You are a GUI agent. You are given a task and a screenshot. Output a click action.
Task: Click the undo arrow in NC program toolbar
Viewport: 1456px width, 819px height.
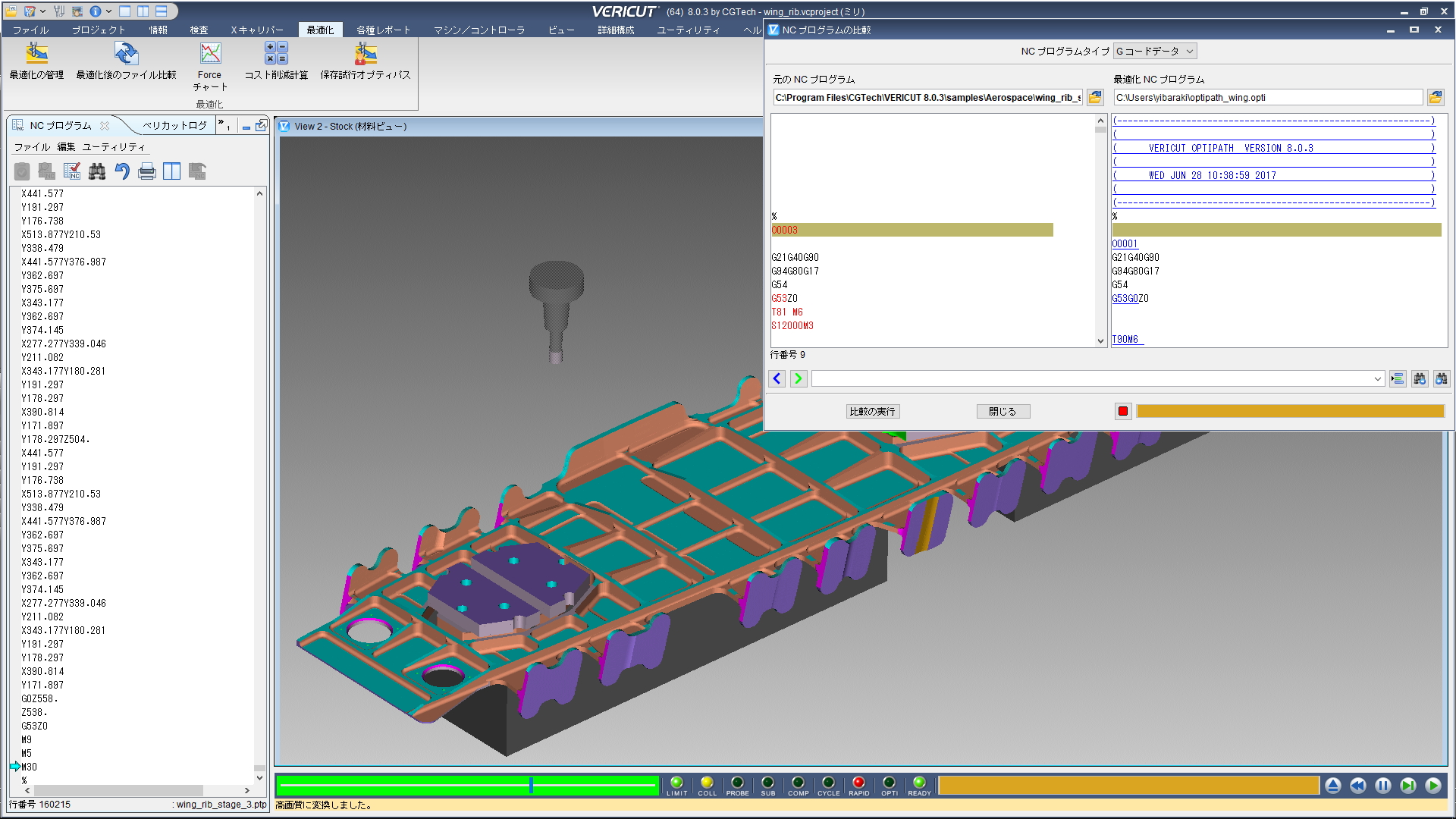[122, 171]
